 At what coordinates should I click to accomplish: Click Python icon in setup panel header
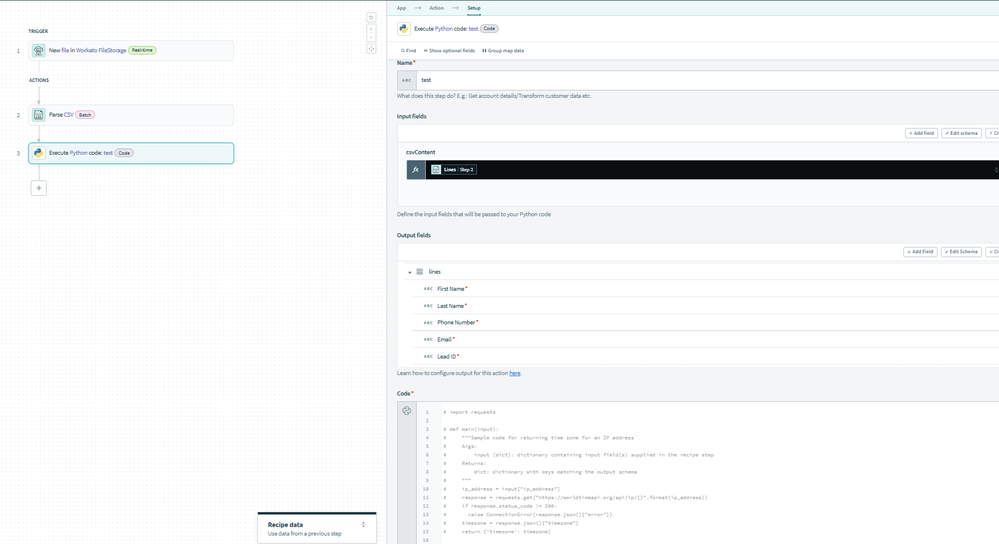click(x=404, y=29)
